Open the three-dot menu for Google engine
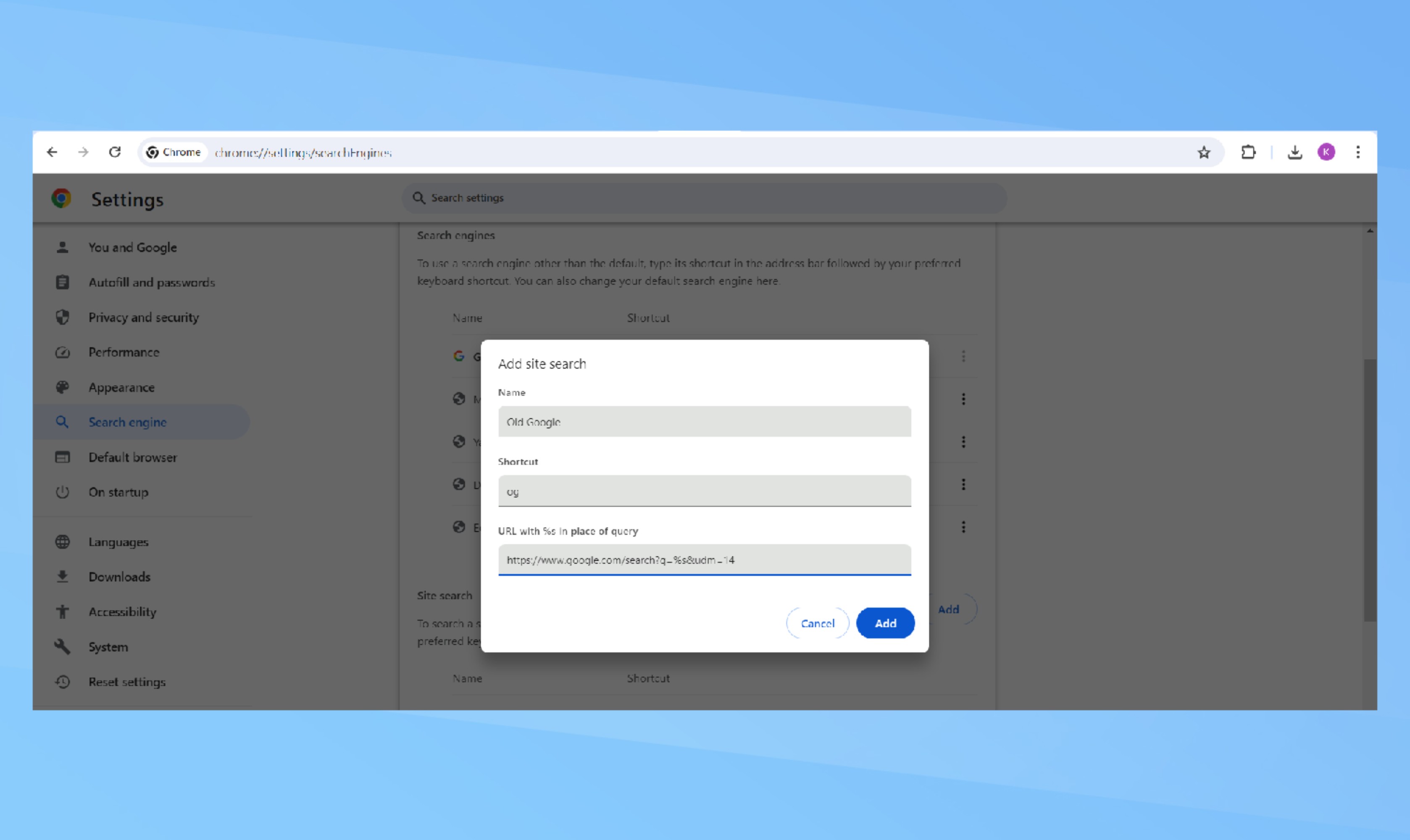The width and height of the screenshot is (1410, 840). 963,356
